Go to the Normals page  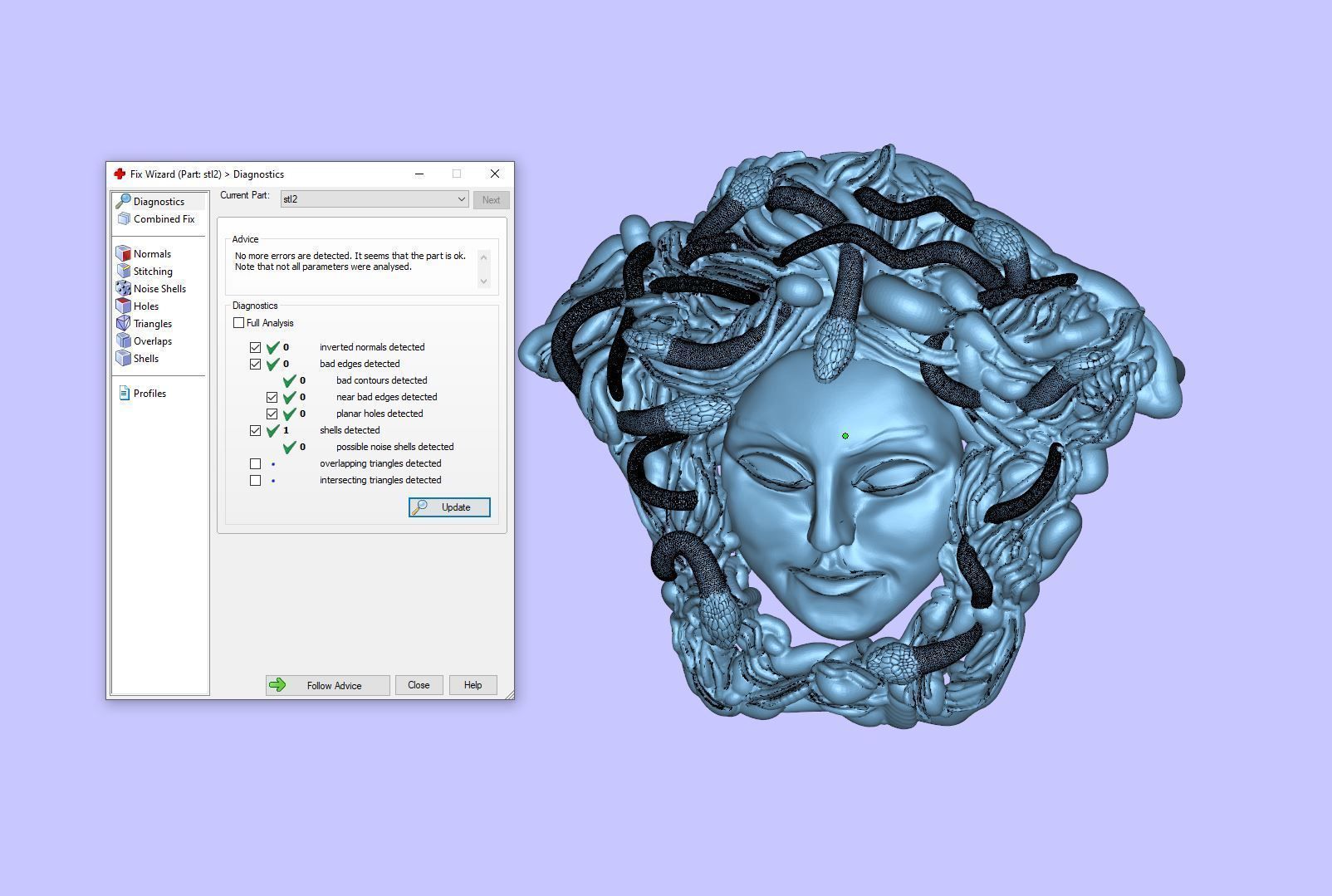click(152, 254)
